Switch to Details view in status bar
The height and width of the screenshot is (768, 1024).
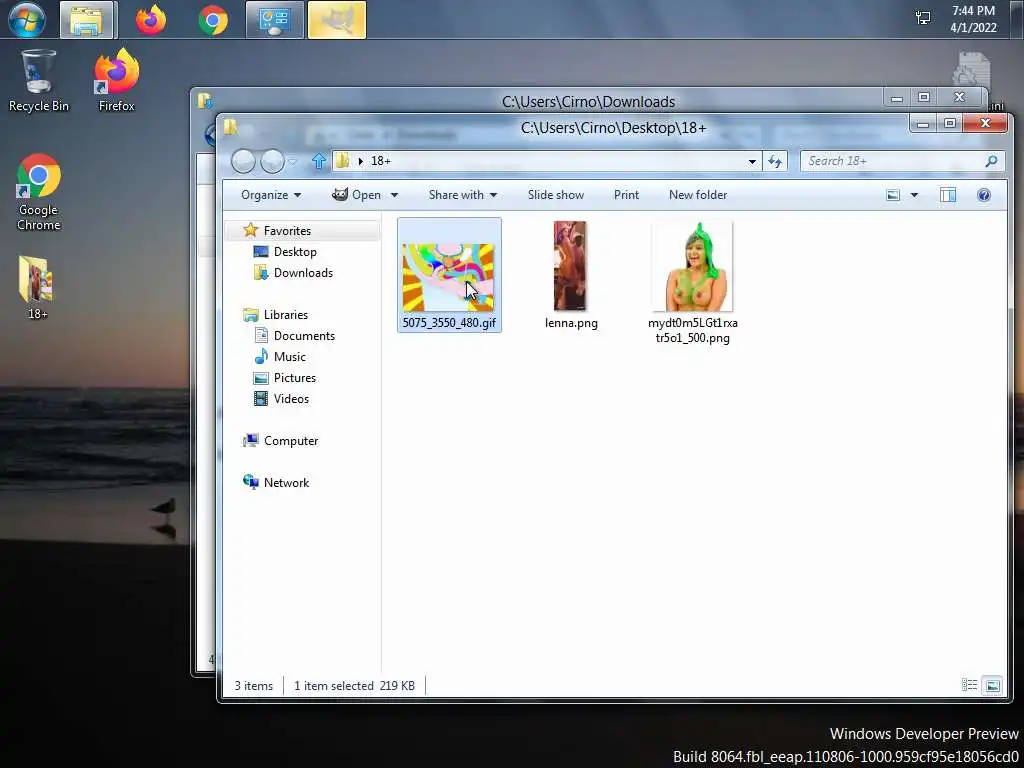969,685
